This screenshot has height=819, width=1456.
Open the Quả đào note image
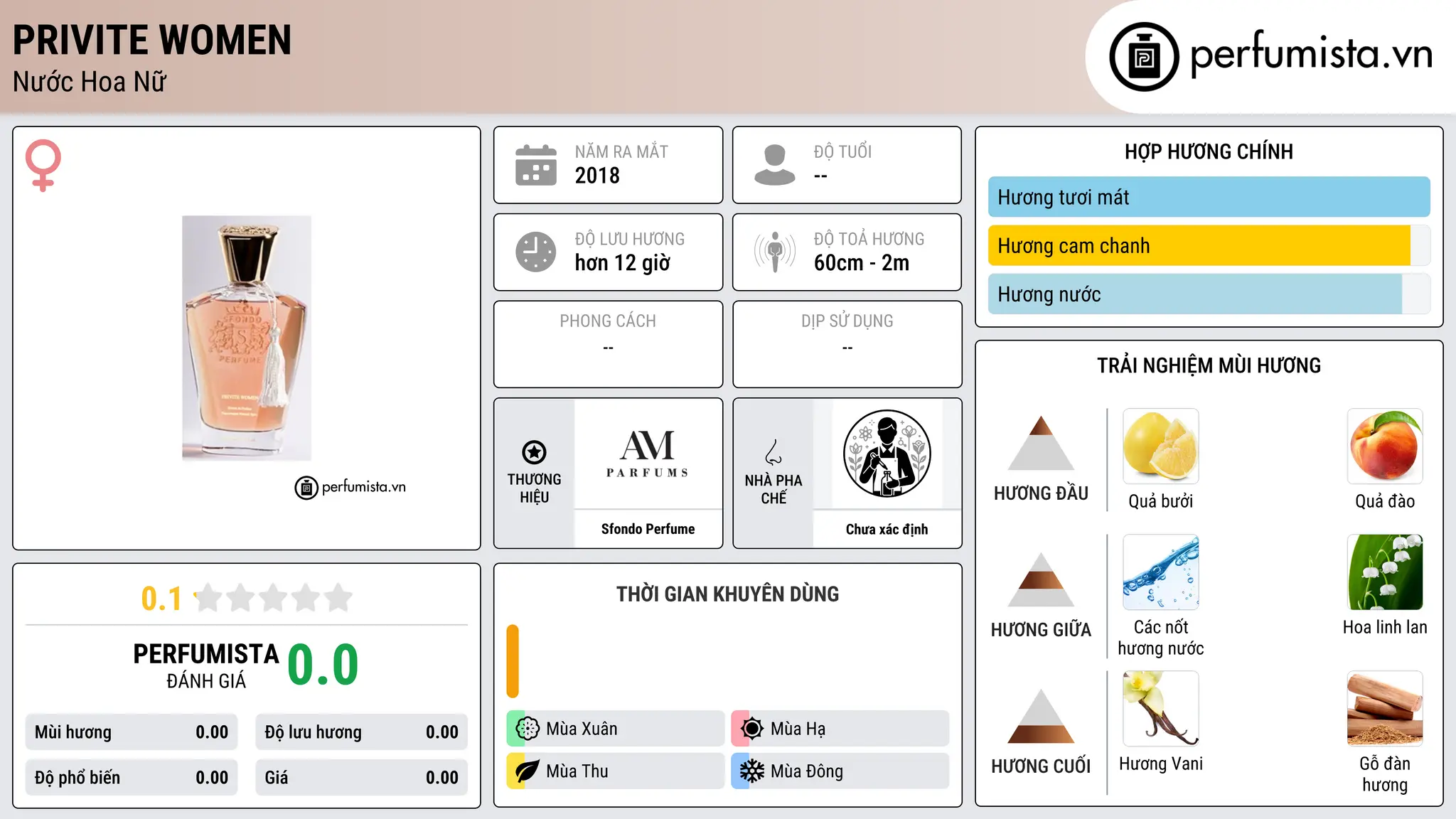(1385, 446)
